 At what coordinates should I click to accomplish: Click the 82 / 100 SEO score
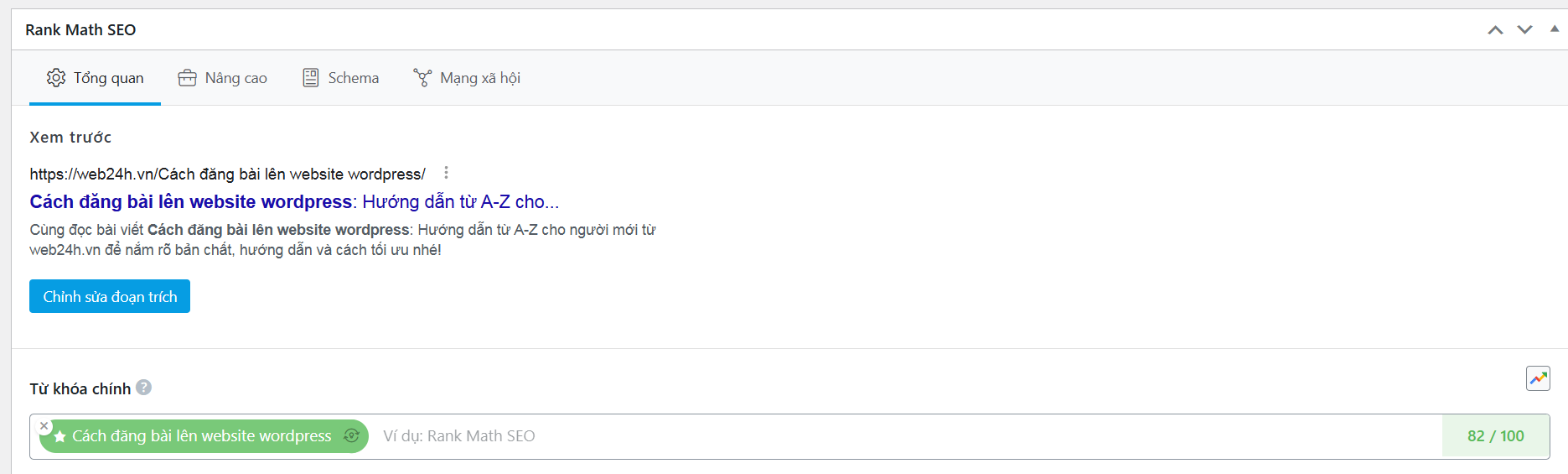click(x=1495, y=436)
